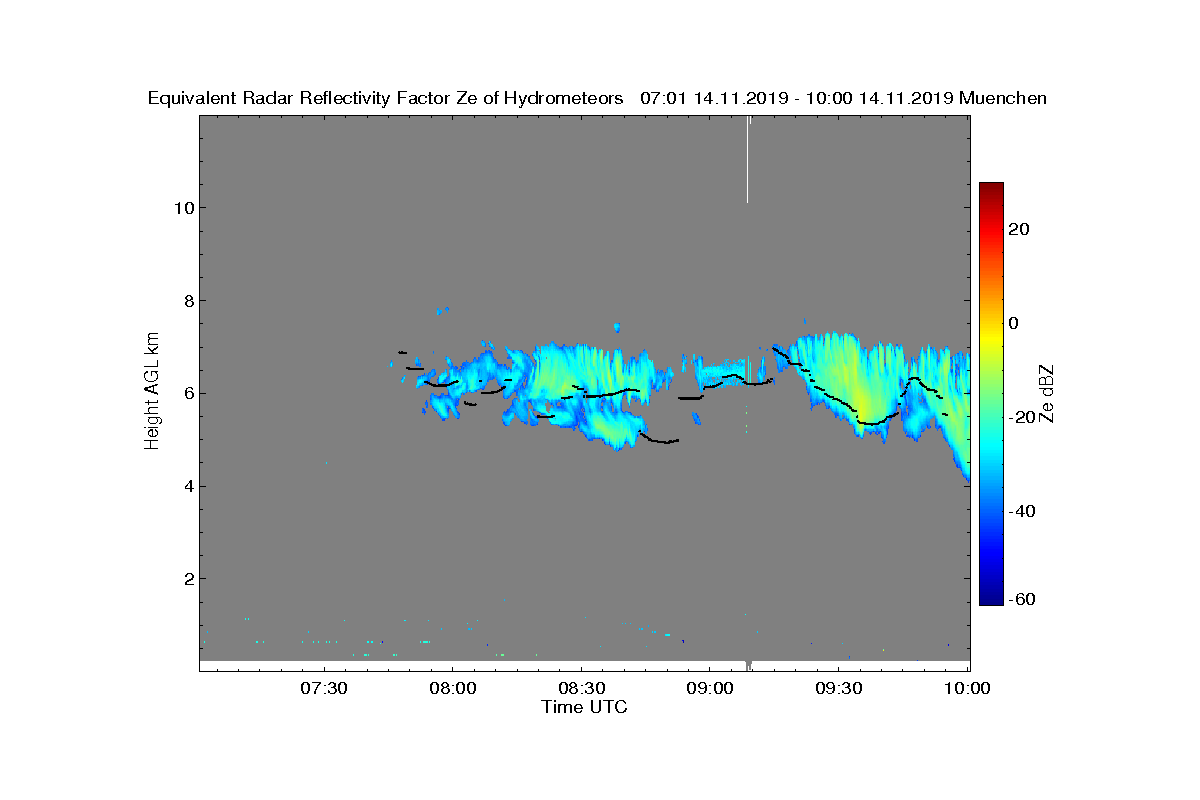
Task: Click the dark red top of the colorbar
Action: [x=991, y=189]
